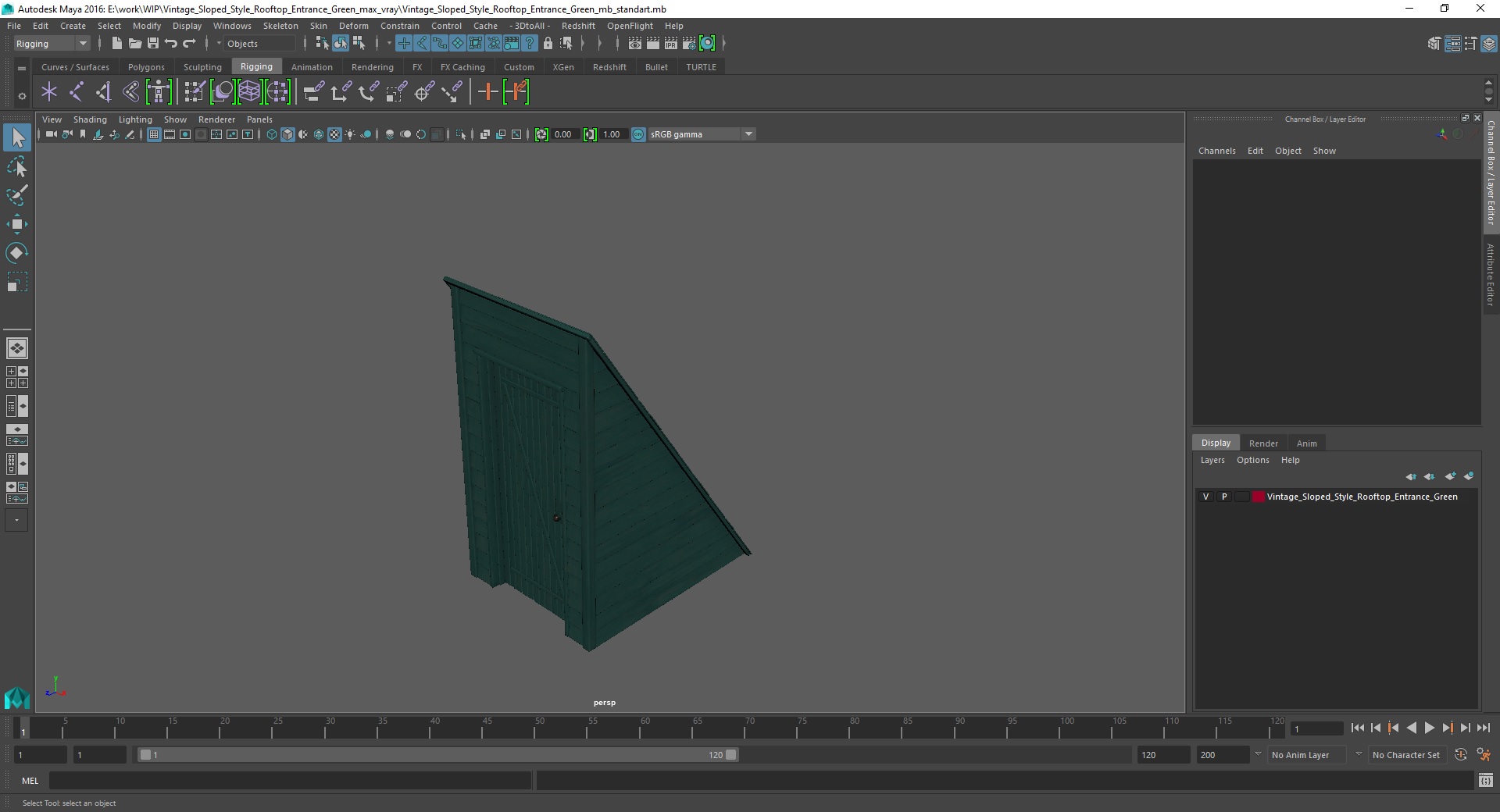Viewport: 1500px width, 812px height.
Task: Select the arrow Select tool
Action: pos(17,137)
